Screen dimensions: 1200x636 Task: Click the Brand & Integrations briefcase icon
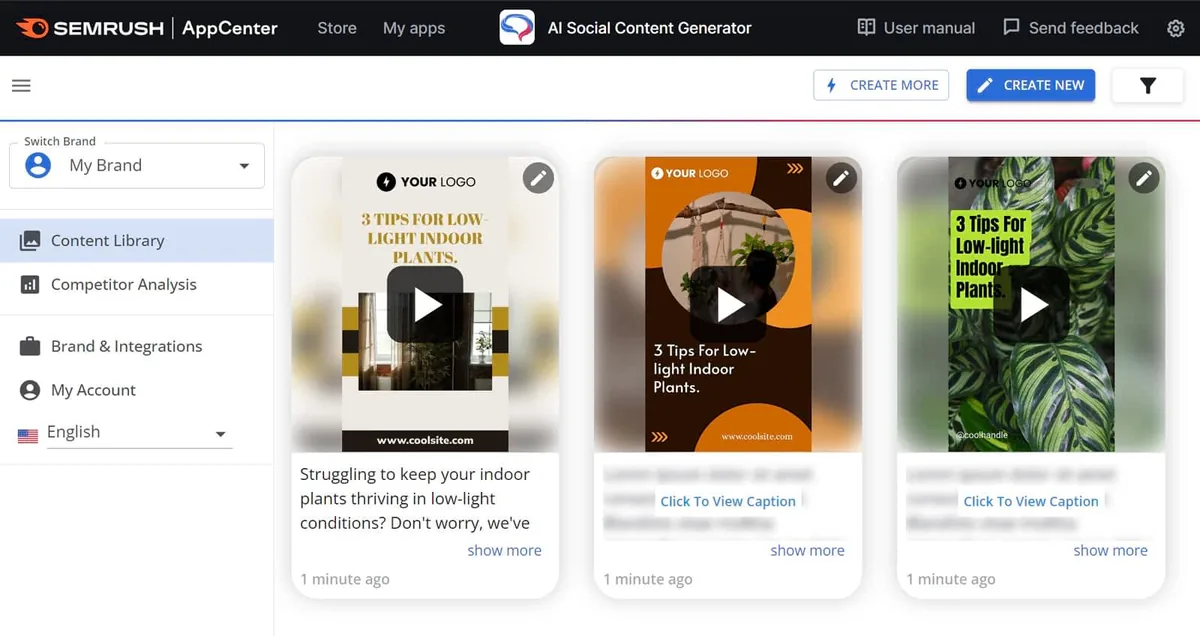pyautogui.click(x=30, y=346)
